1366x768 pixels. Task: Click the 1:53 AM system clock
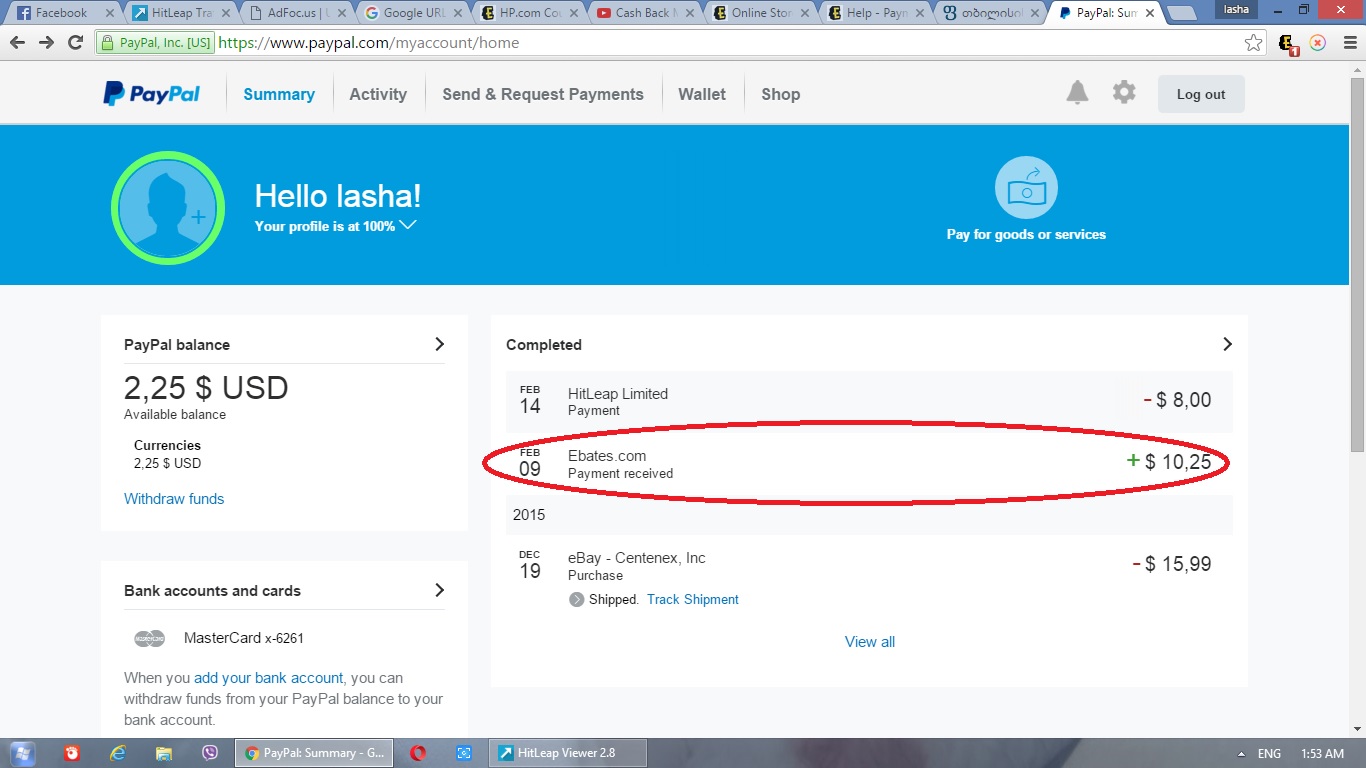coord(1323,754)
